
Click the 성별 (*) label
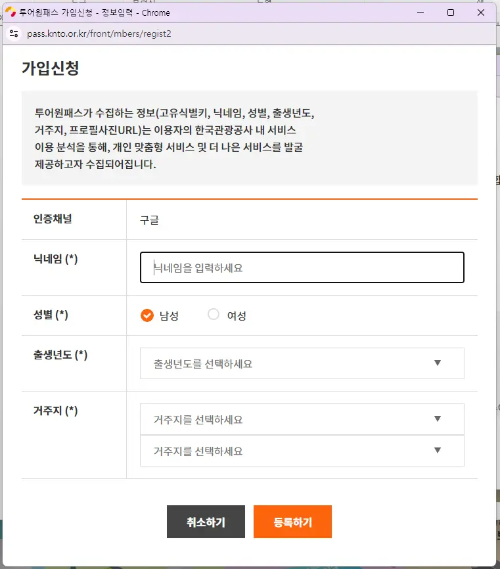51,315
